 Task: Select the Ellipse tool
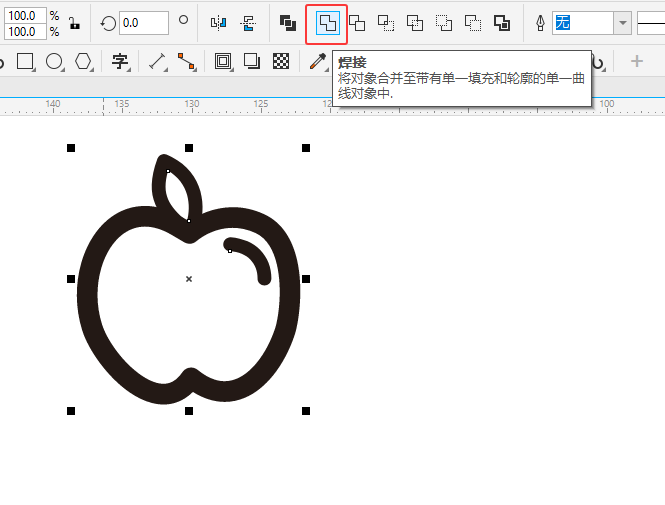54,61
